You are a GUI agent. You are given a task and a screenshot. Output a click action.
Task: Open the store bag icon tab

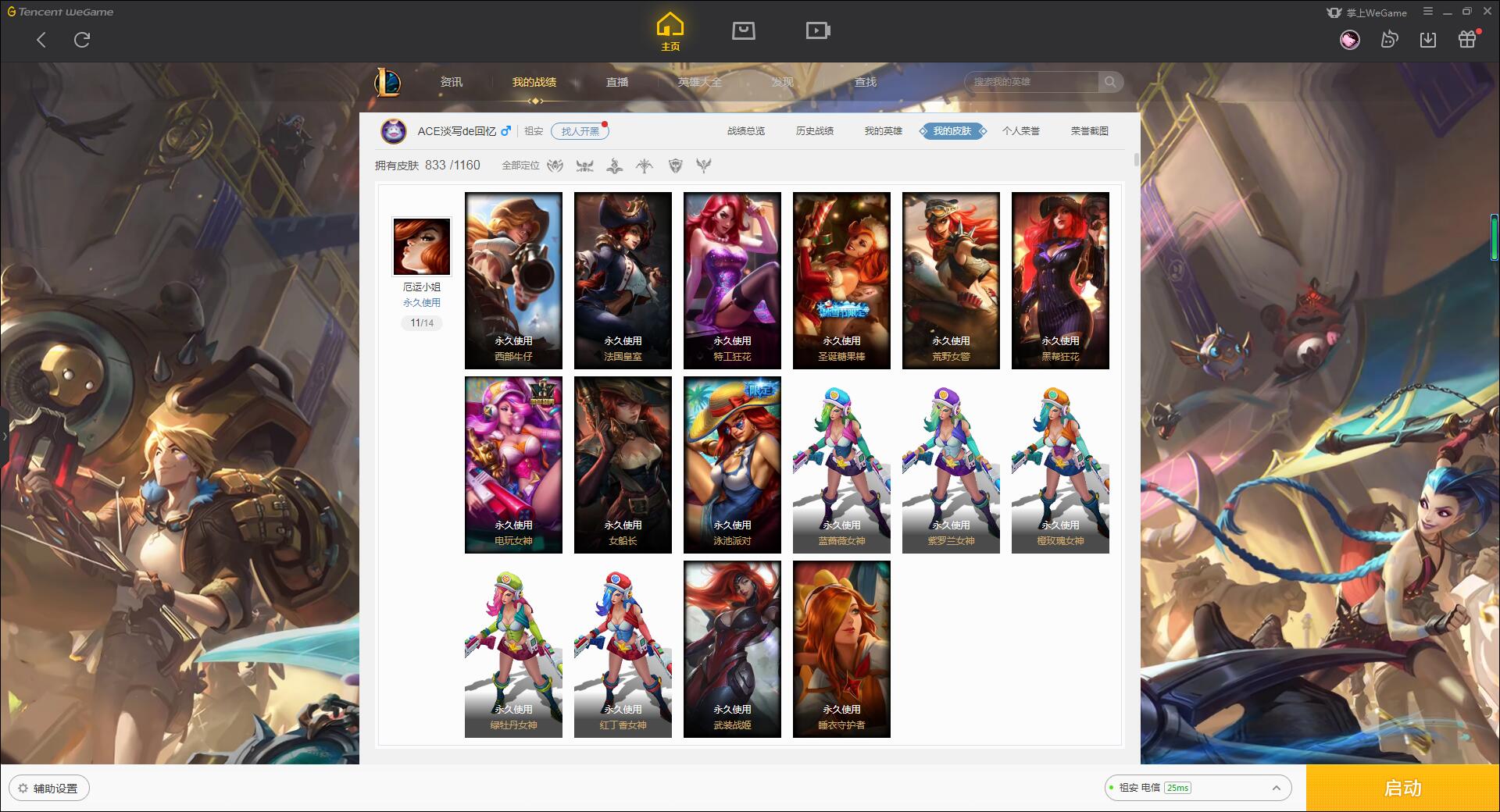[743, 31]
